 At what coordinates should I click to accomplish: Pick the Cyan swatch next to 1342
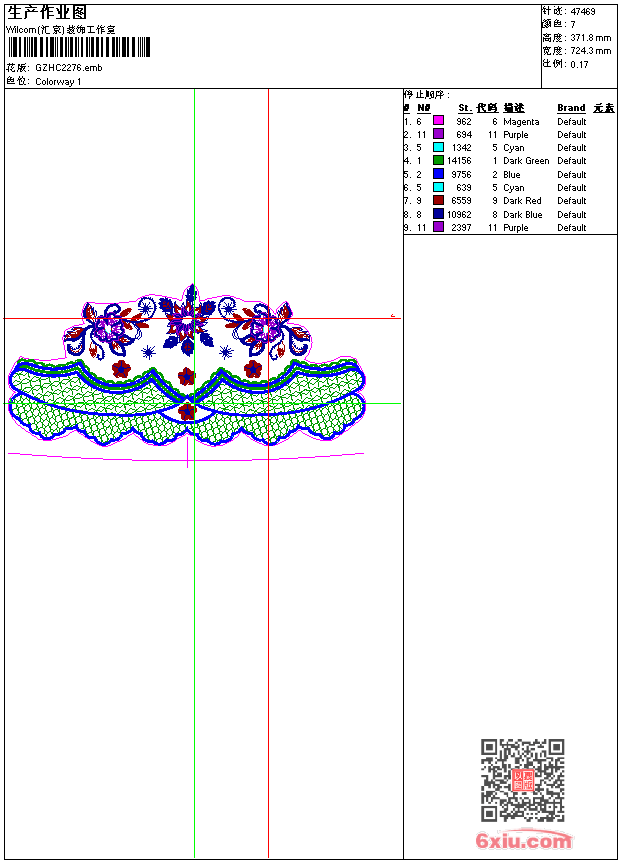coord(438,147)
